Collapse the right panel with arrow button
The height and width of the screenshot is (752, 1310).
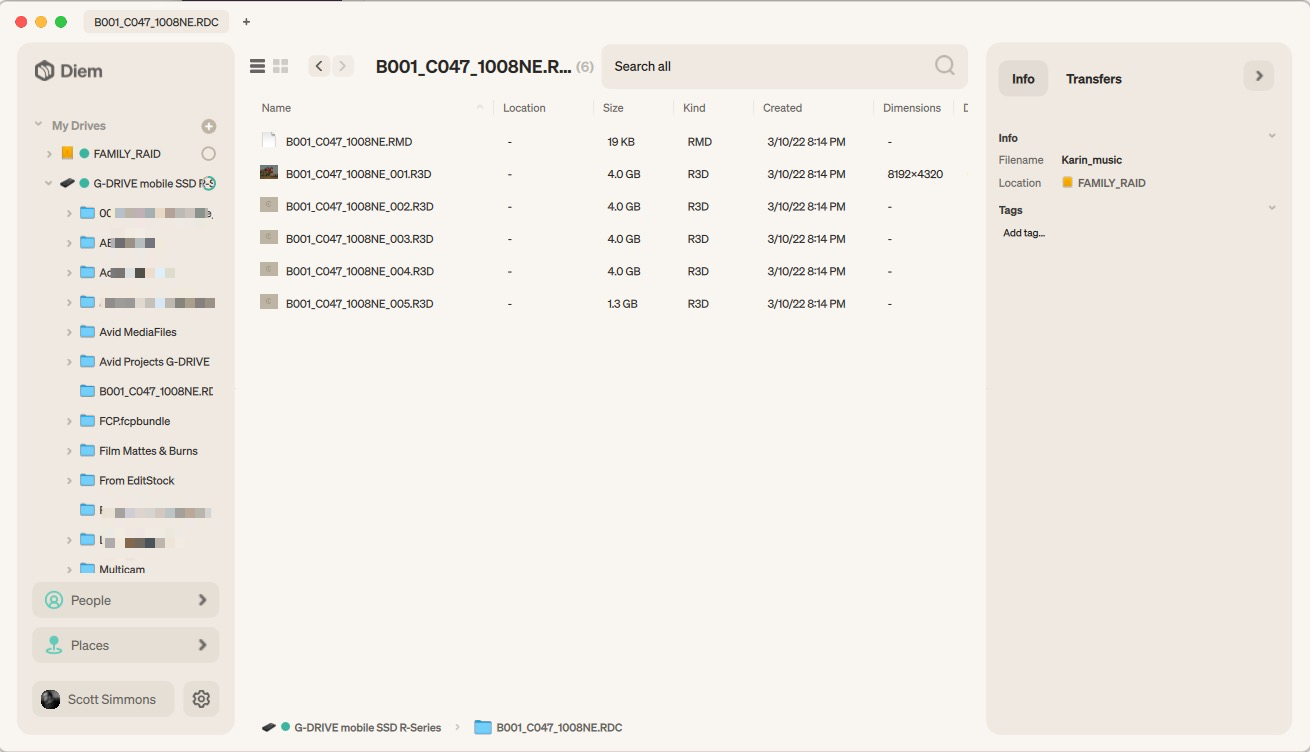coord(1259,76)
